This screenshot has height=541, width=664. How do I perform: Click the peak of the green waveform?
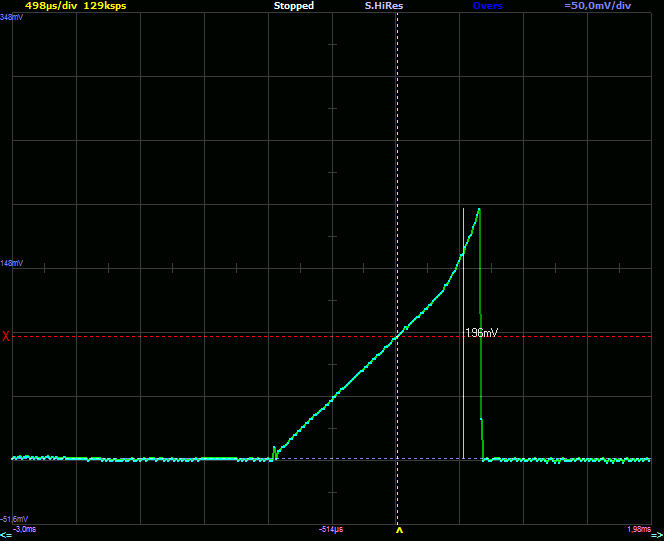pyautogui.click(x=479, y=209)
